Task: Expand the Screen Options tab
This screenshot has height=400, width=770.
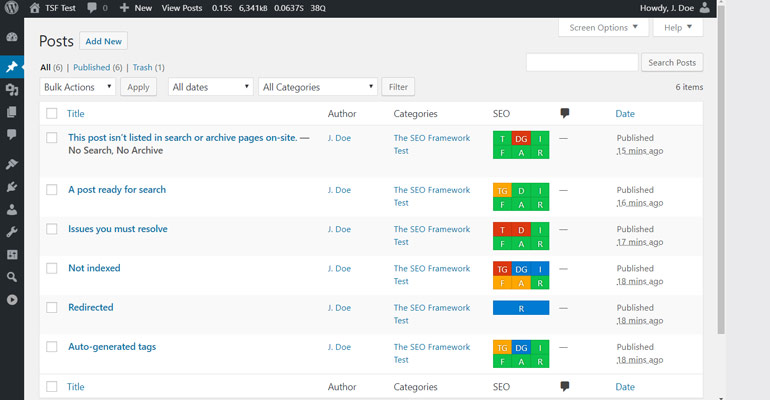Action: click(x=603, y=28)
